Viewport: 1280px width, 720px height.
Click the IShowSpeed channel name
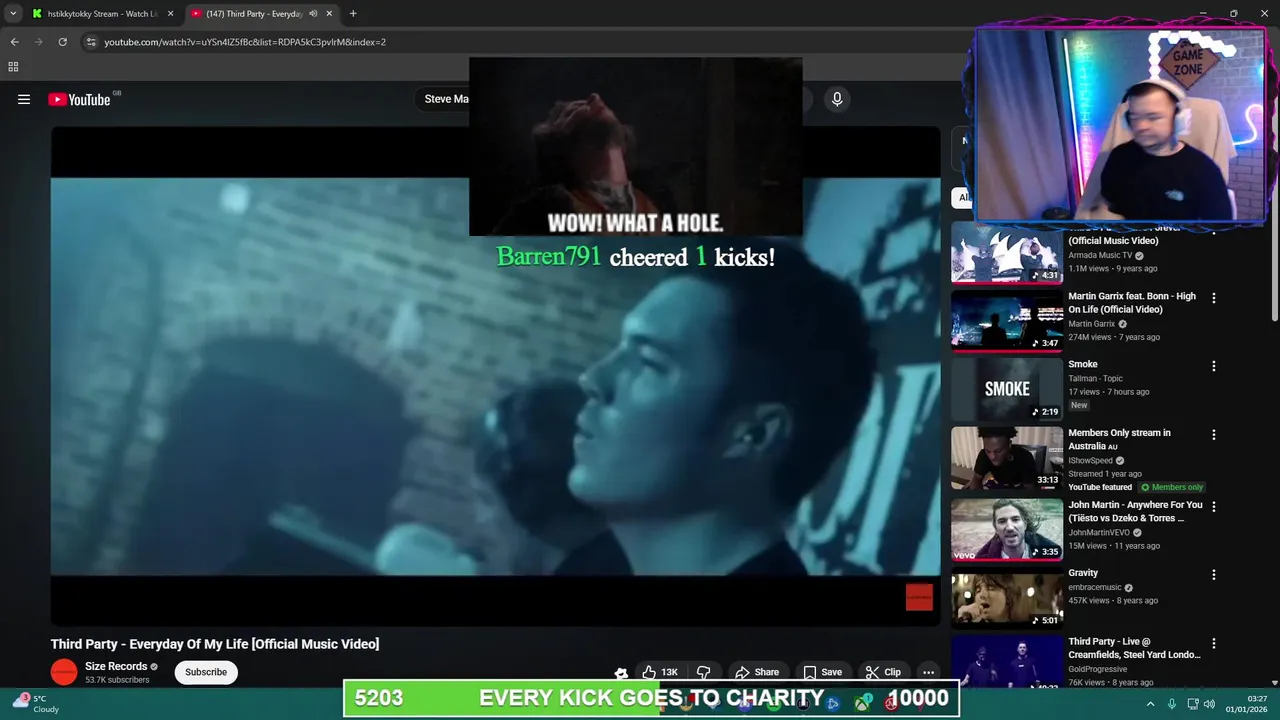click(x=1091, y=461)
